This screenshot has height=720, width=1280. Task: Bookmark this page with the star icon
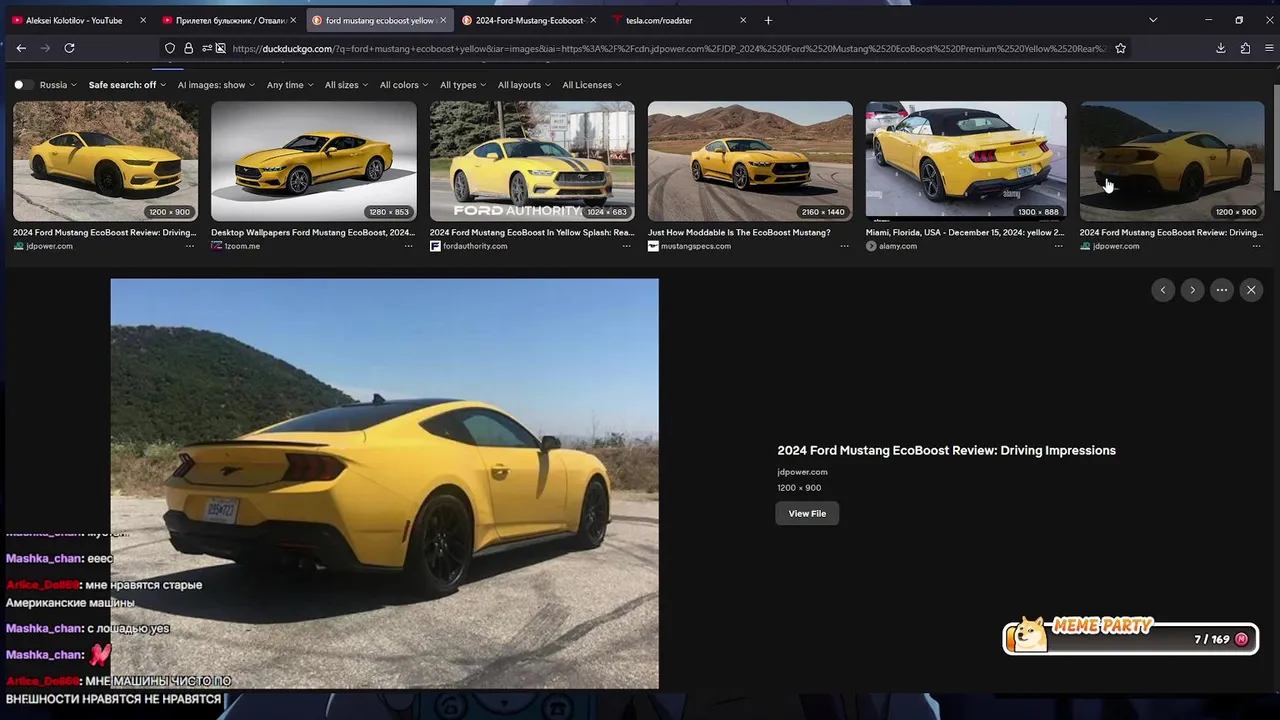point(1120,48)
